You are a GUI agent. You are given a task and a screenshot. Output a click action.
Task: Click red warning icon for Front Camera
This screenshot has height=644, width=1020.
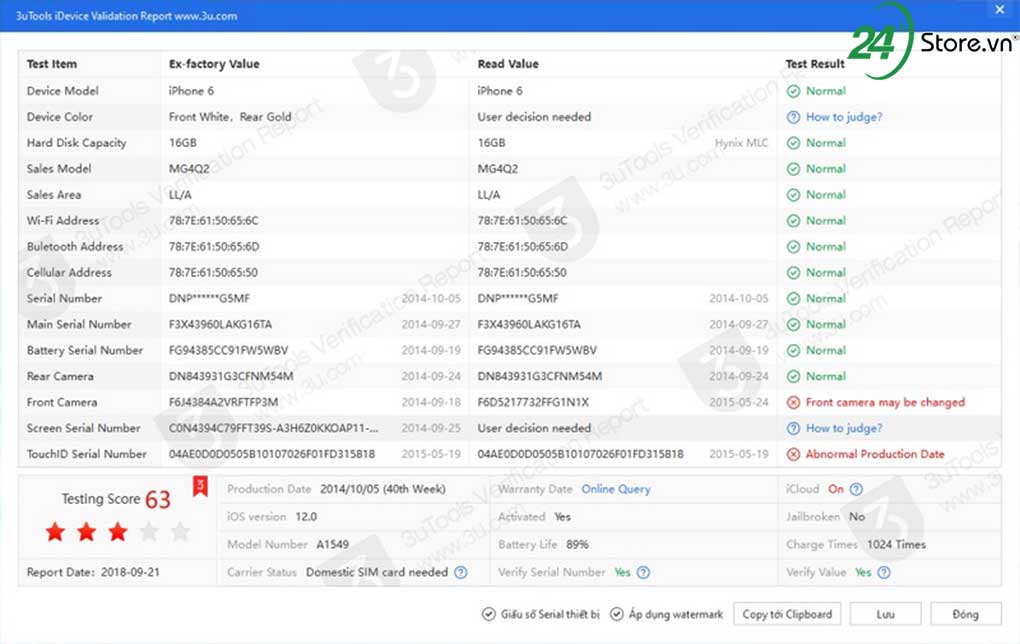coord(793,402)
